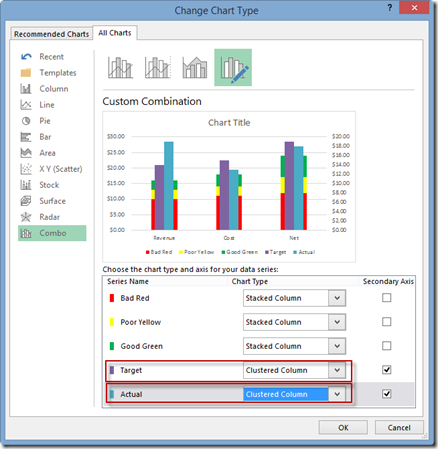Select the Custom Combination chart subtype icon
The width and height of the screenshot is (438, 449).
click(233, 68)
